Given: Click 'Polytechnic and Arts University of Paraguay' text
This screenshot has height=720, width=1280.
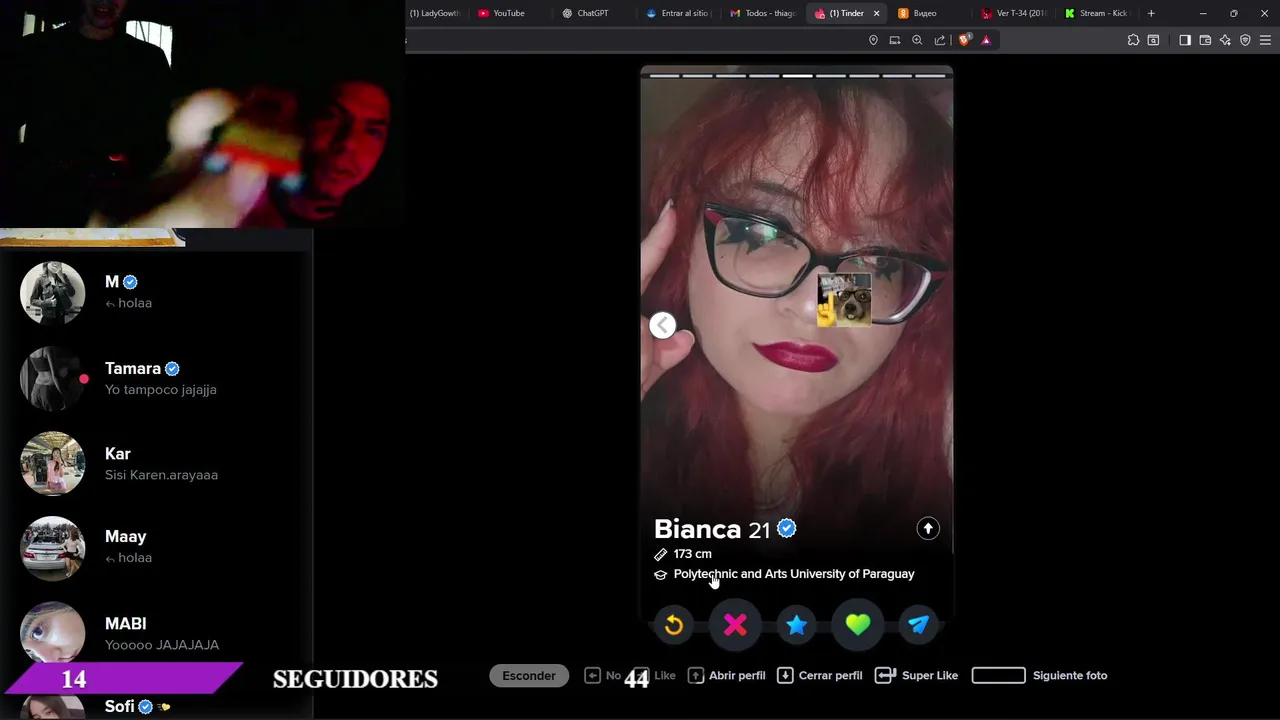Looking at the screenshot, I should coord(794,574).
